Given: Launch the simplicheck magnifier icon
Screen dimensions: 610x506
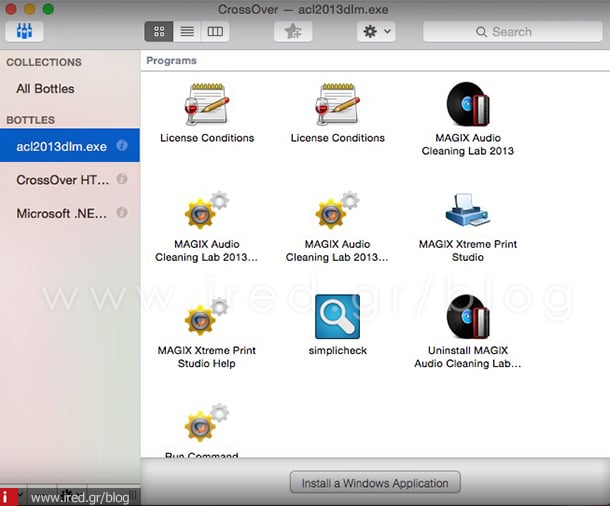Looking at the screenshot, I should click(x=337, y=316).
